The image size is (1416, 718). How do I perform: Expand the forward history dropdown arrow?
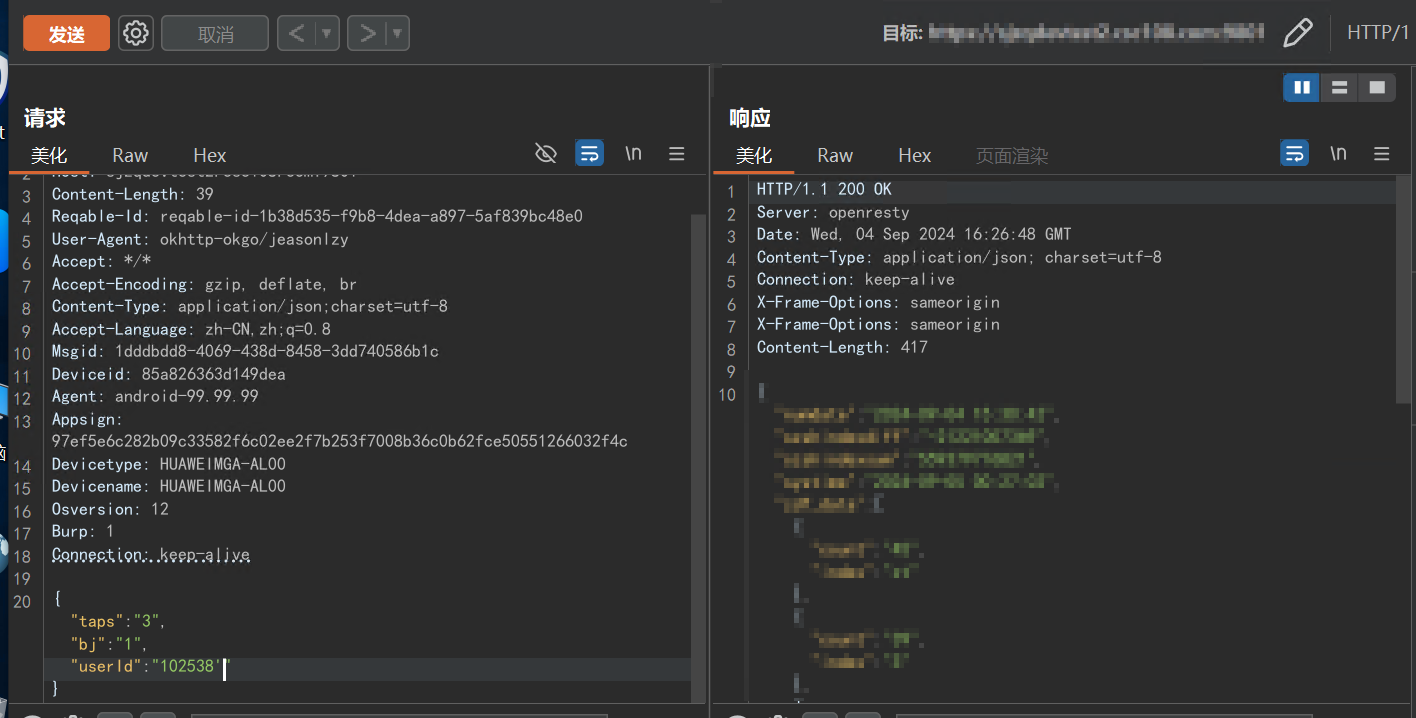coord(397,34)
